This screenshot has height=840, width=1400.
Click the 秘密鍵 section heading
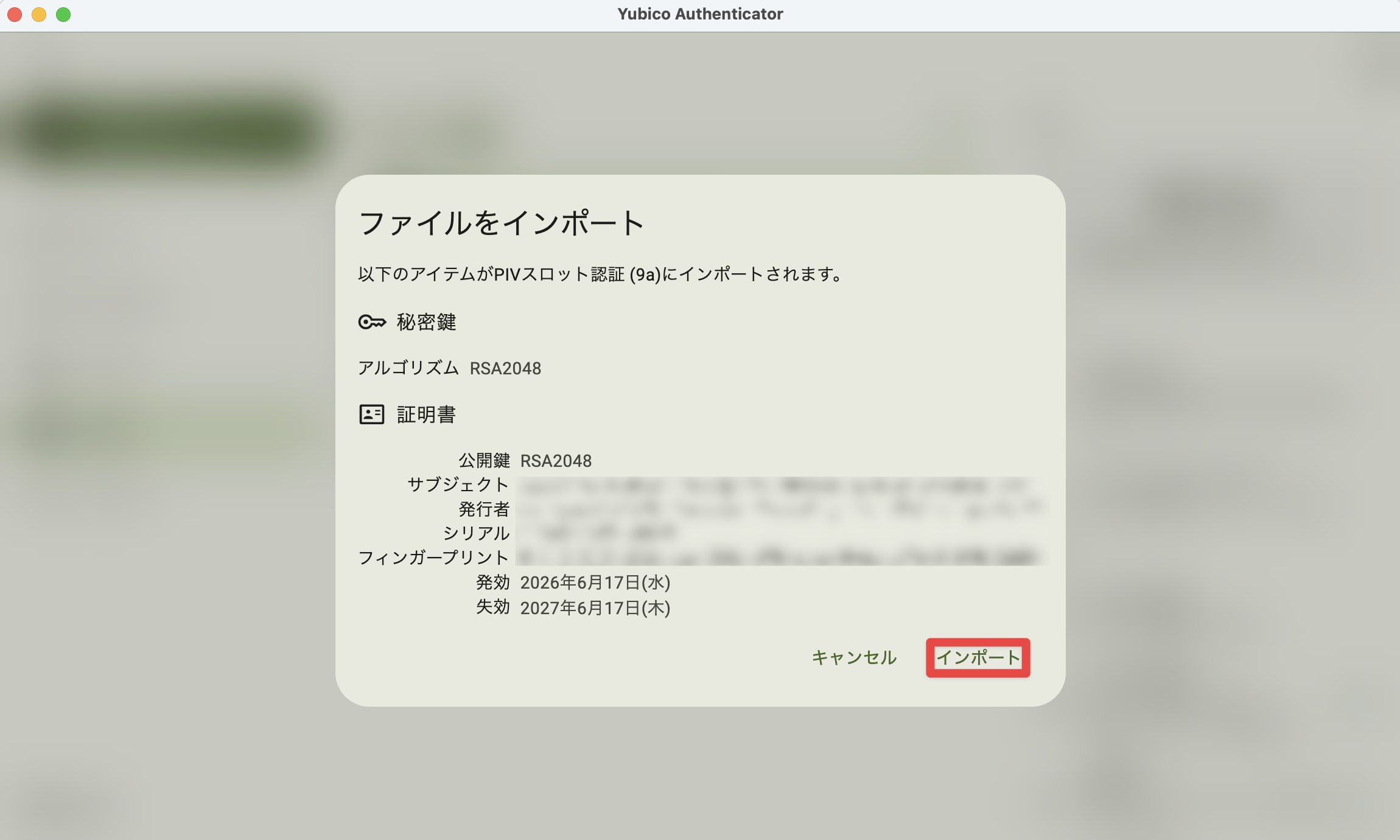point(426,322)
